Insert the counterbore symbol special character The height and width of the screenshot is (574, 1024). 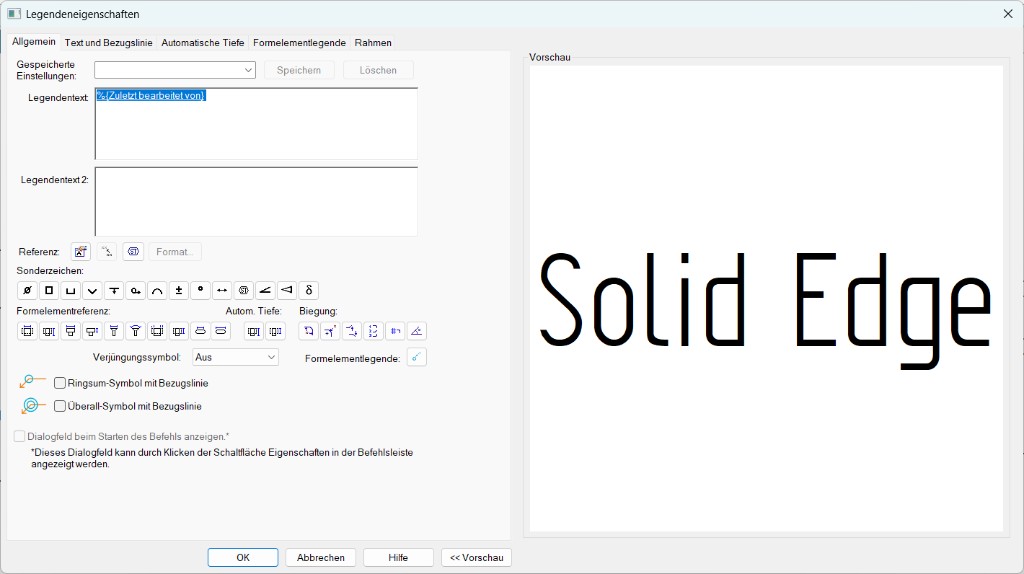point(71,290)
